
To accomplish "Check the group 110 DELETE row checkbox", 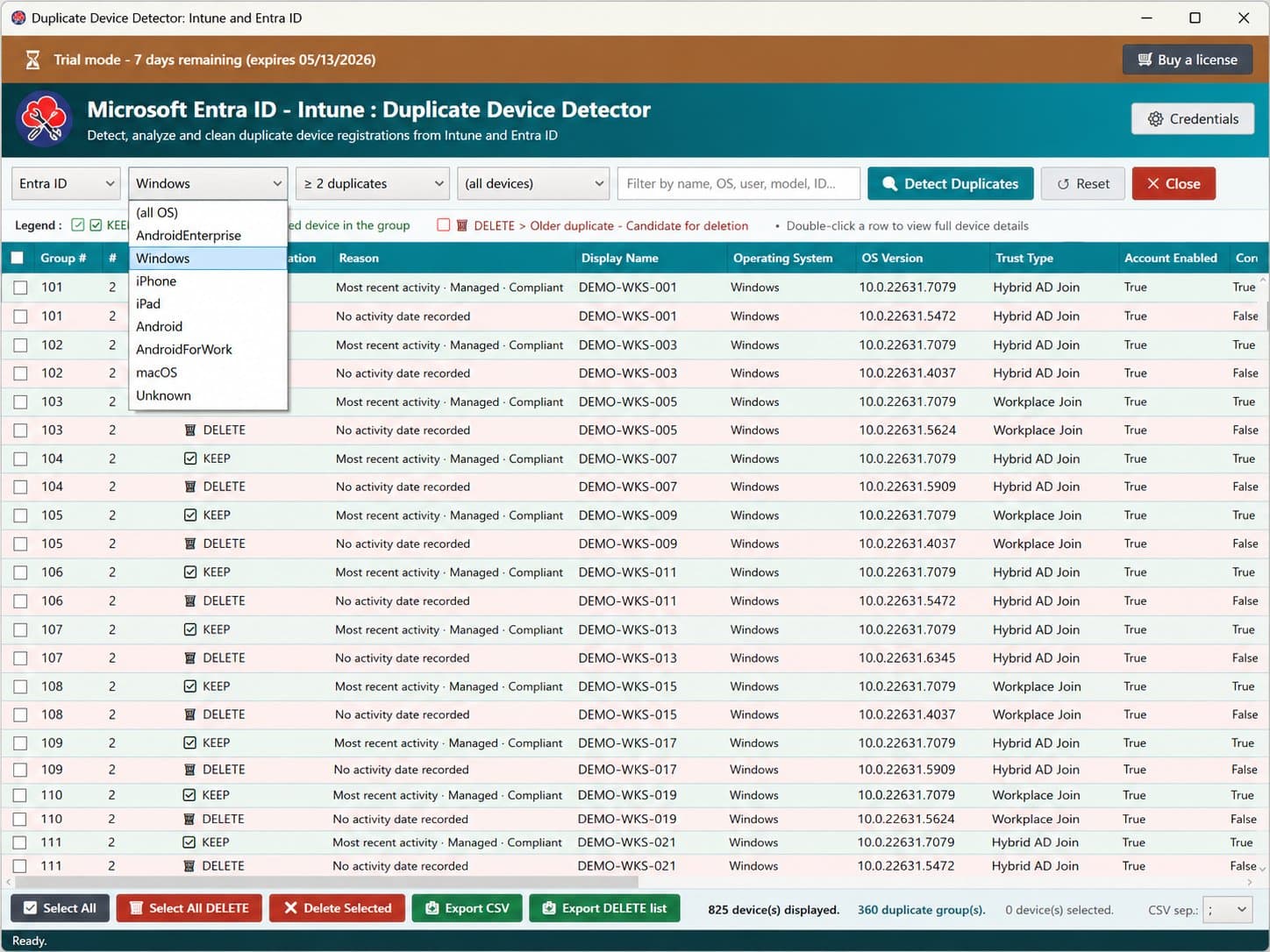I will pyautogui.click(x=19, y=819).
